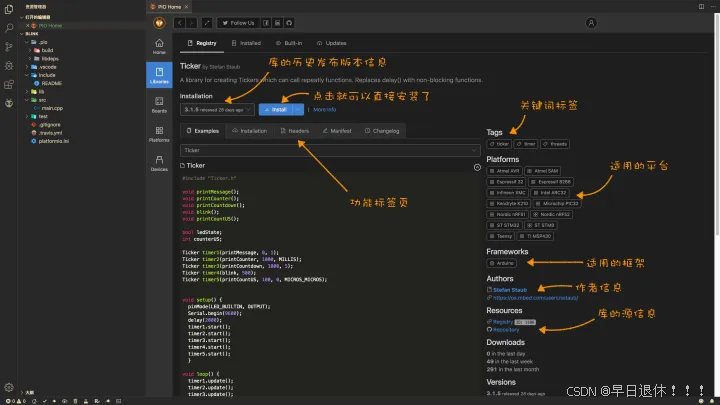Screen dimensions: 720x405
Task: Open the Ticker example selector dropdown
Action: pyautogui.click(x=330, y=150)
